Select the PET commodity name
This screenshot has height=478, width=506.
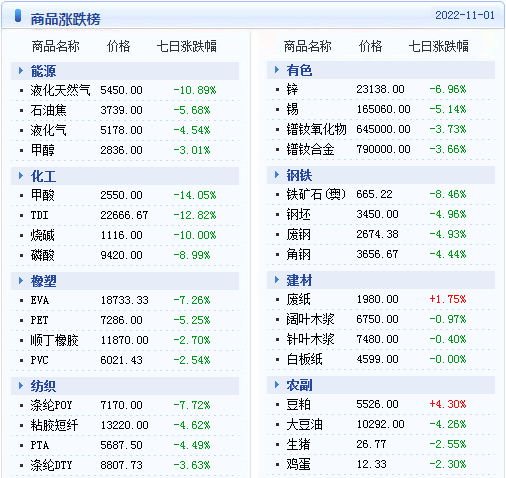39,320
